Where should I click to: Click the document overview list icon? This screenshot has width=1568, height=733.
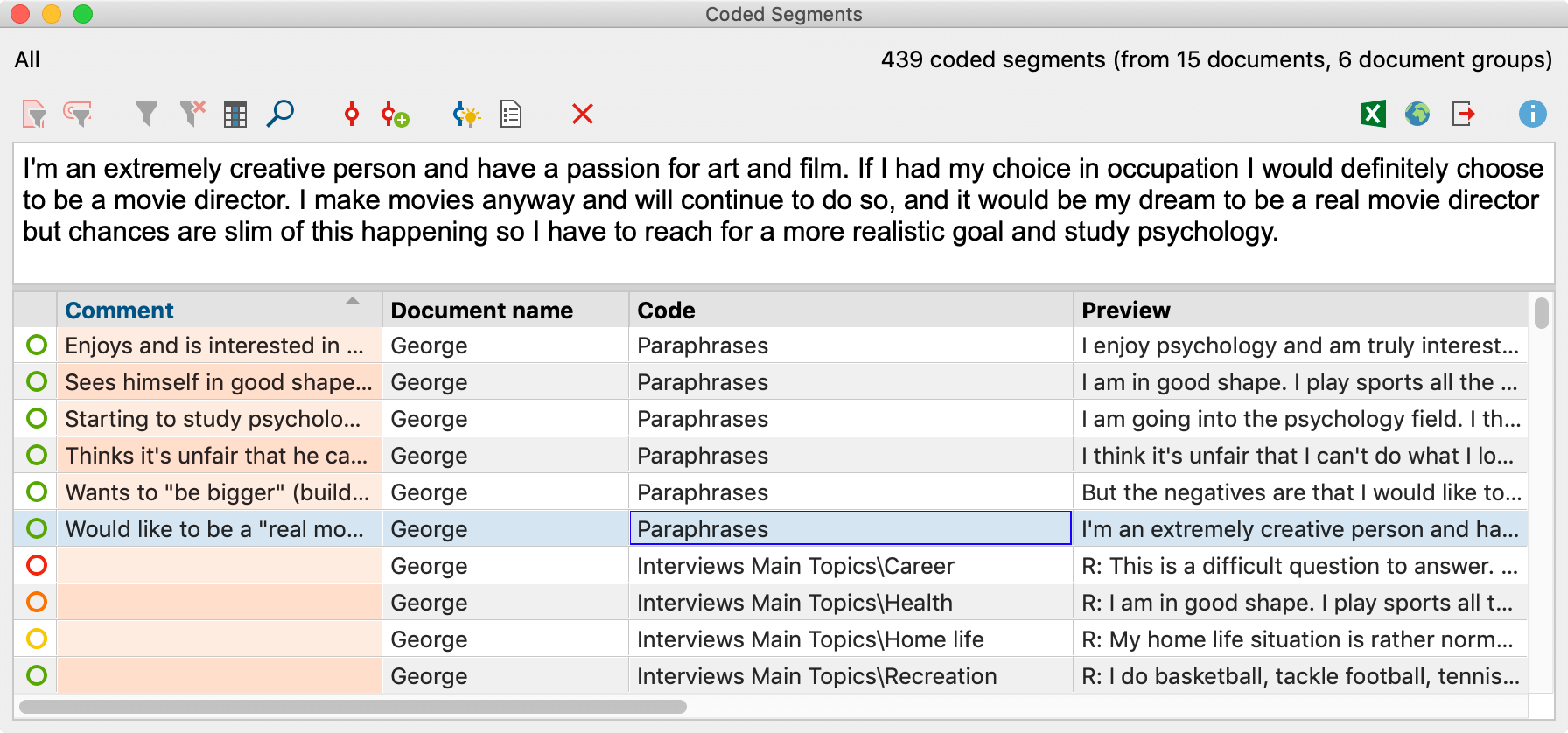pos(511,115)
